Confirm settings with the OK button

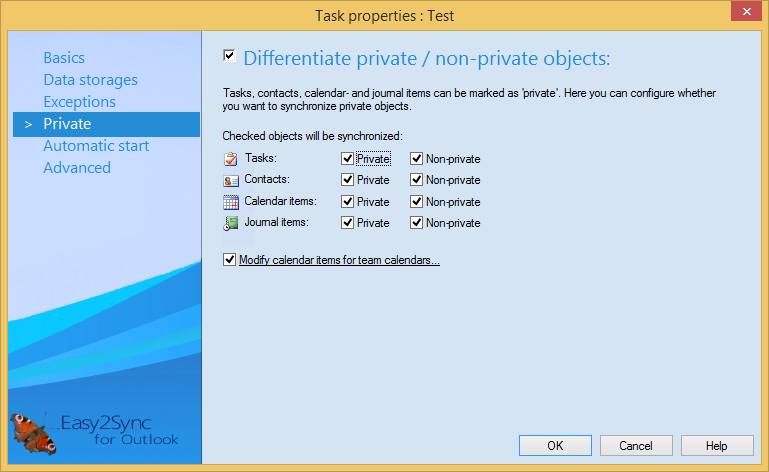click(x=555, y=445)
